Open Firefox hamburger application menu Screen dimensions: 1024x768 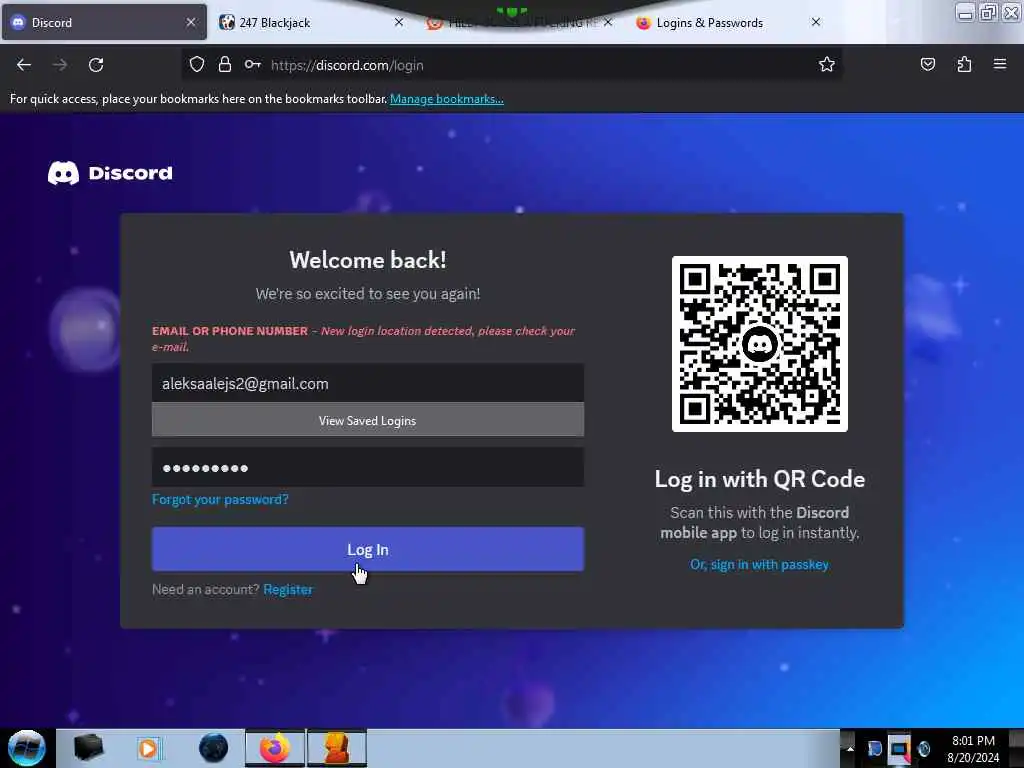pyautogui.click(x=1000, y=65)
